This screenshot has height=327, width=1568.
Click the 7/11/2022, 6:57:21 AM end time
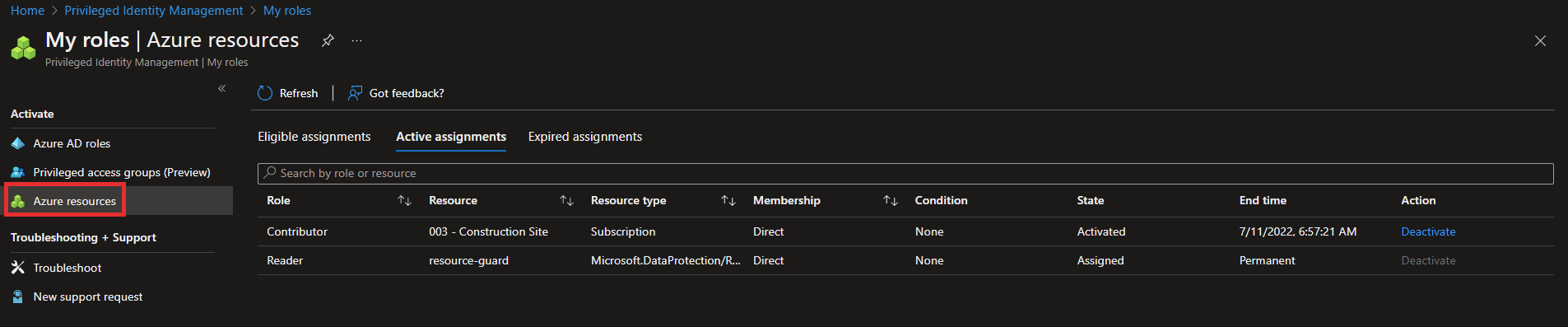point(1298,231)
